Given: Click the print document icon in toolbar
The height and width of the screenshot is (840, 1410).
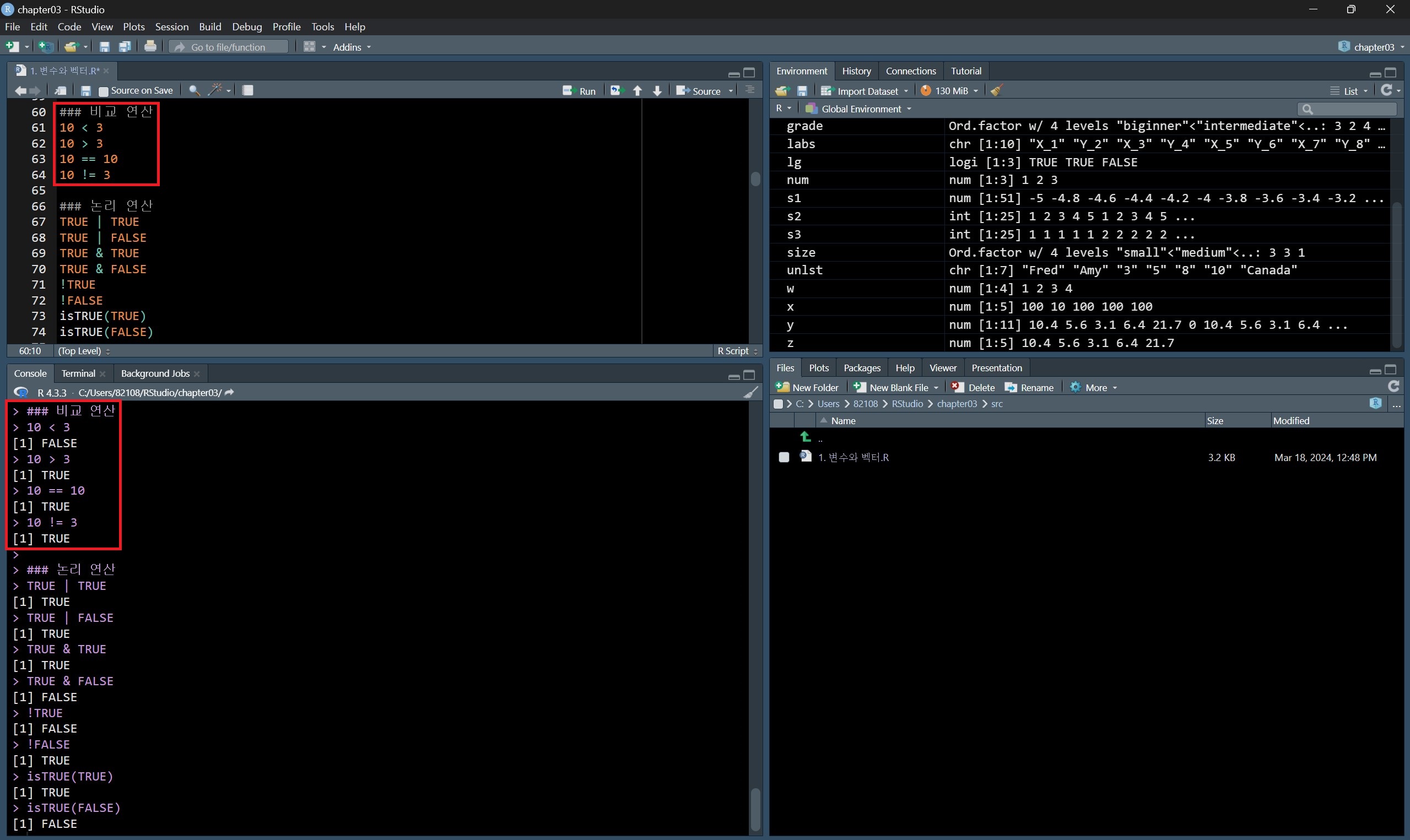Looking at the screenshot, I should tap(150, 46).
